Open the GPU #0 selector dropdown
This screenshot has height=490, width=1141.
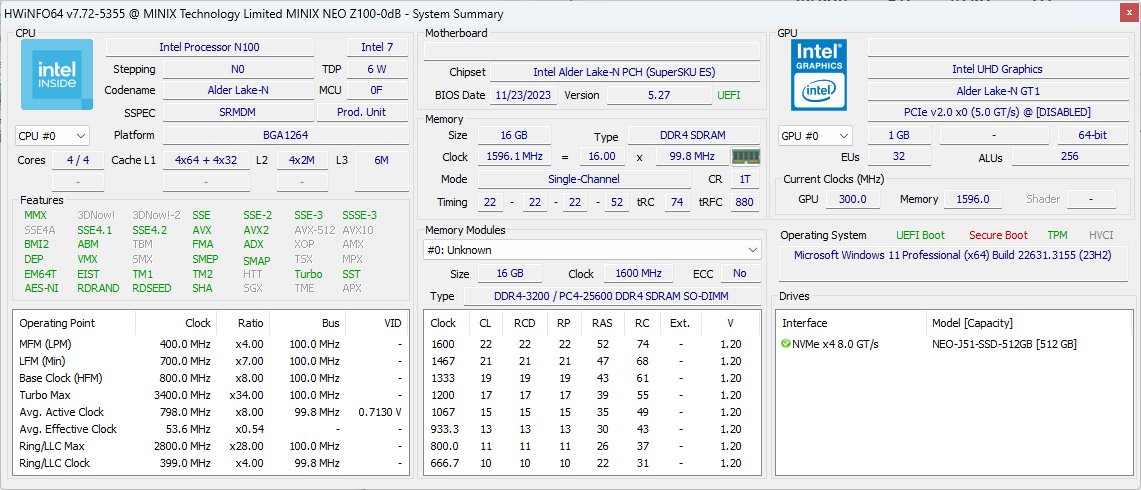pos(815,135)
